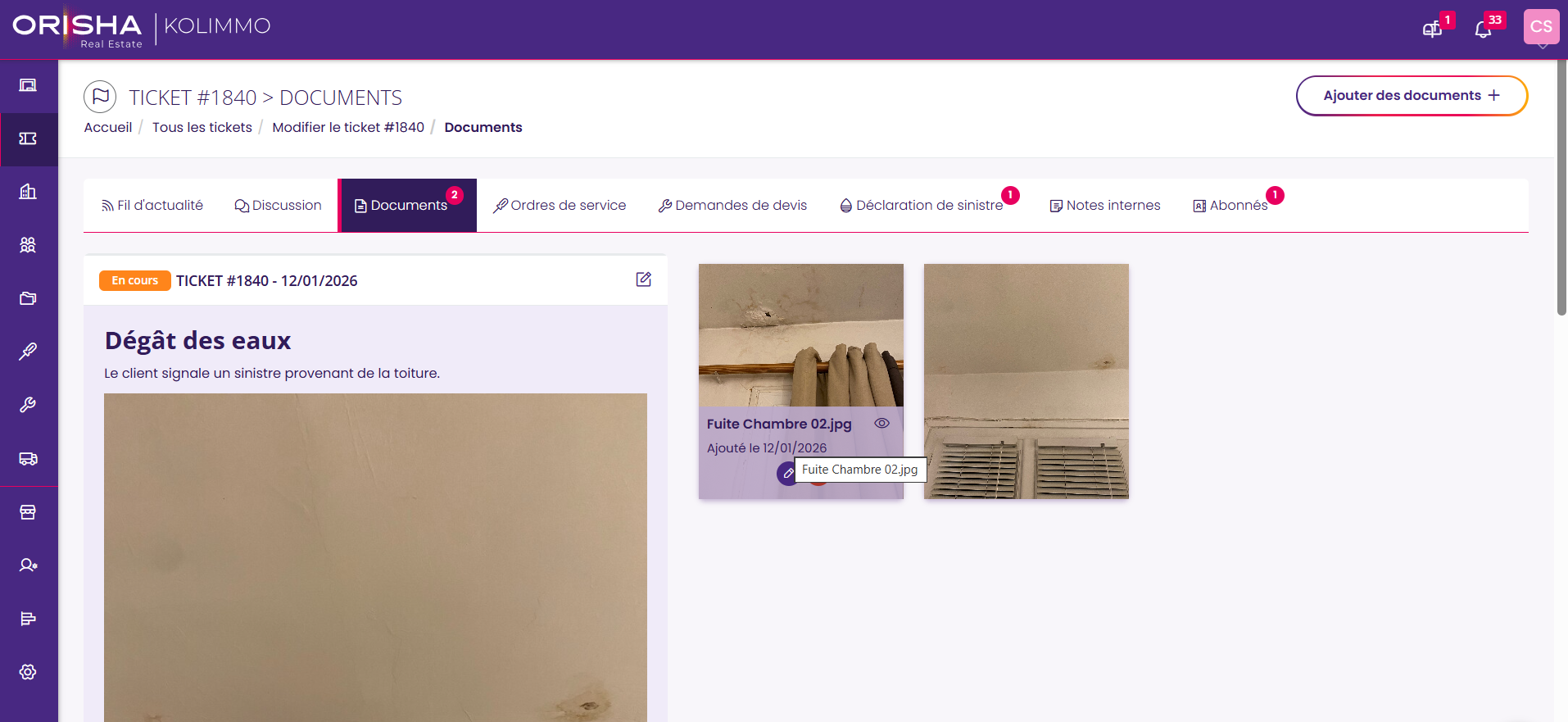Select the Documents tab

(x=408, y=206)
